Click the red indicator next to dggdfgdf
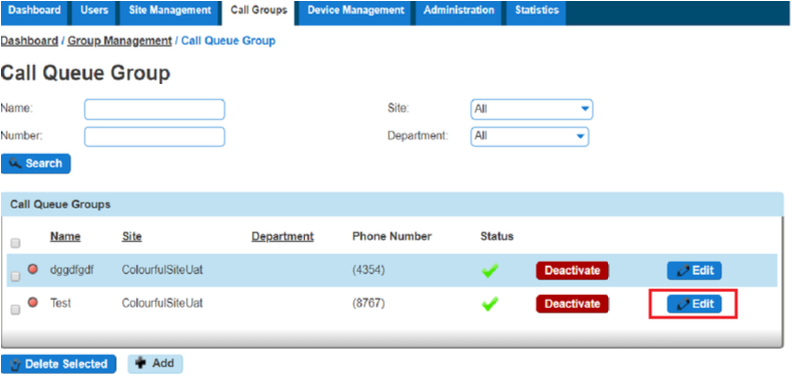The width and height of the screenshot is (792, 377). (33, 269)
